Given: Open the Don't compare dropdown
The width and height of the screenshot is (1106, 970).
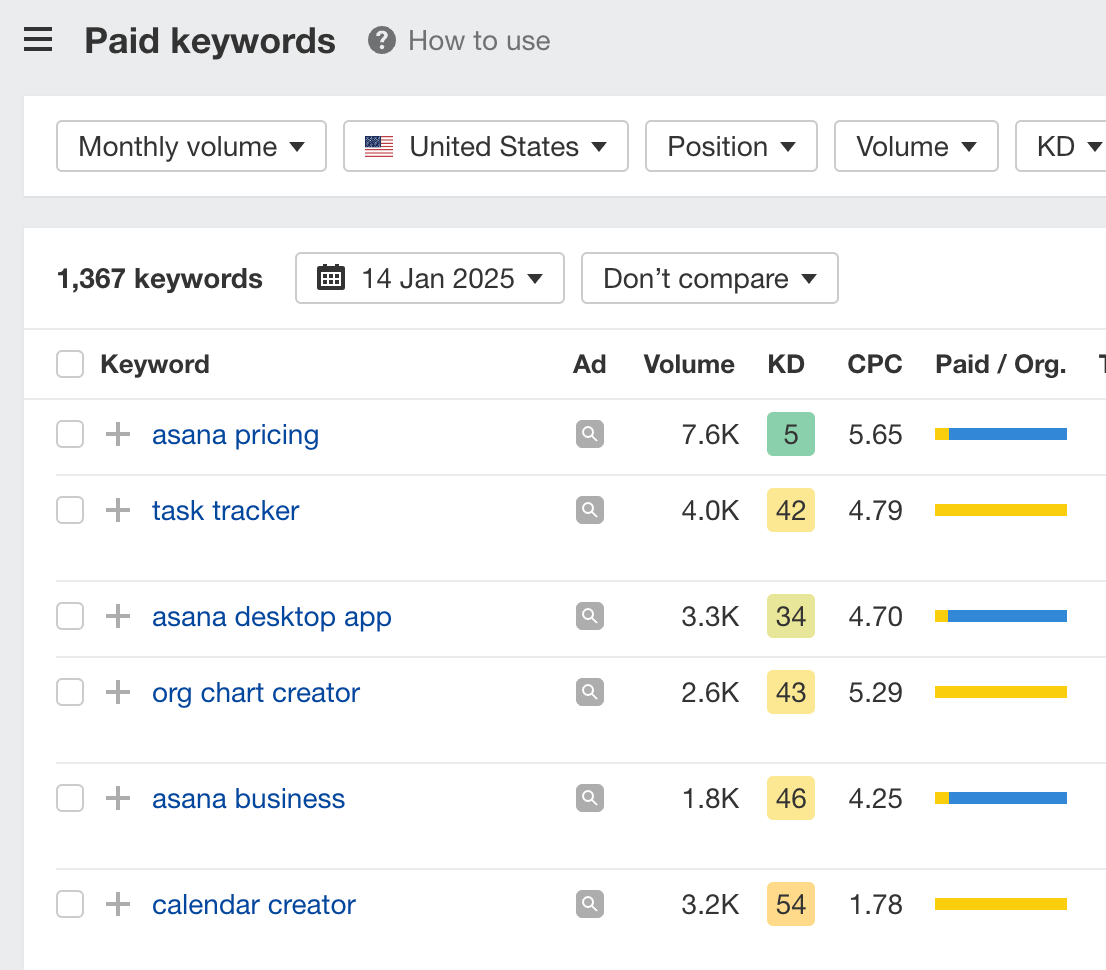Looking at the screenshot, I should coord(709,278).
